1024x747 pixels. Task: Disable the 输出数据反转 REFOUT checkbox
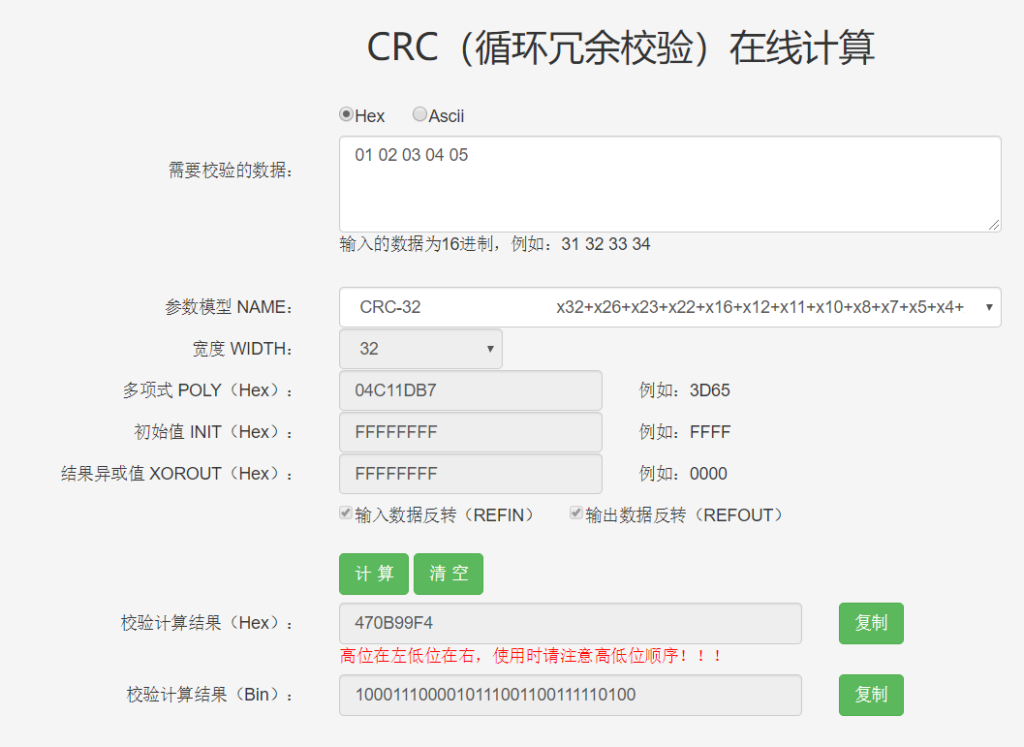click(575, 512)
